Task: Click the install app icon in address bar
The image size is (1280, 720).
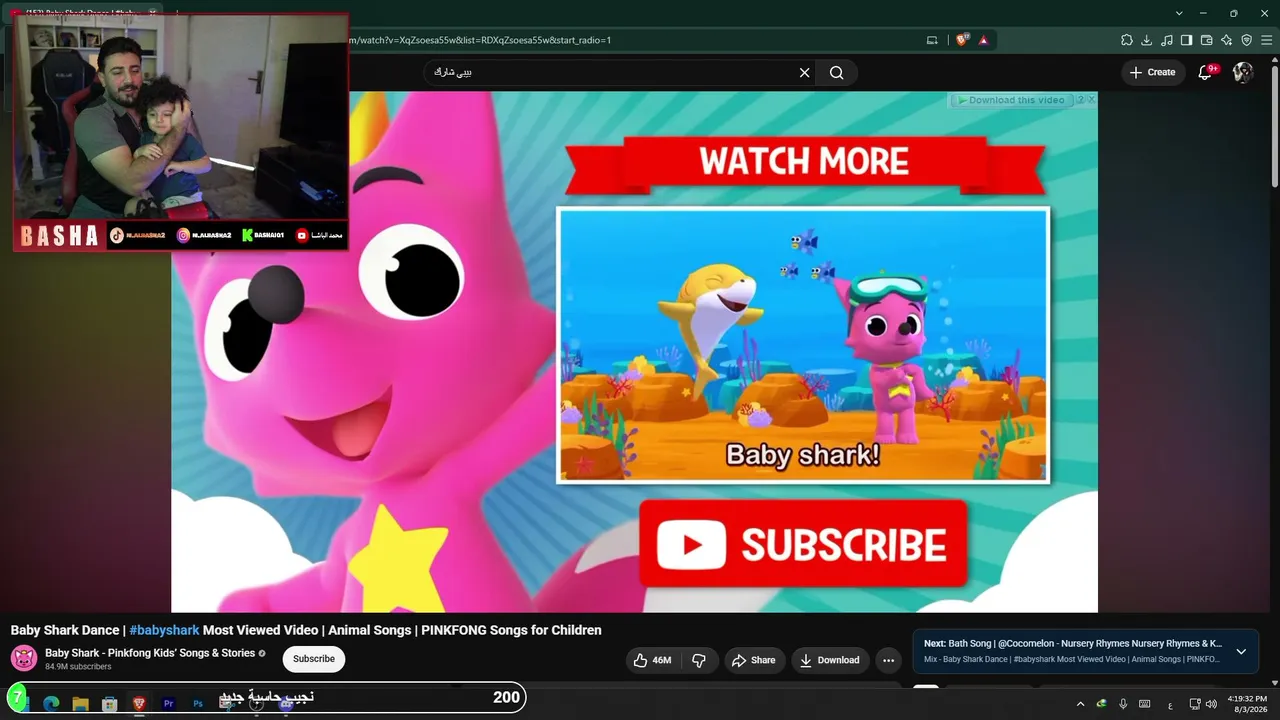Action: [932, 40]
